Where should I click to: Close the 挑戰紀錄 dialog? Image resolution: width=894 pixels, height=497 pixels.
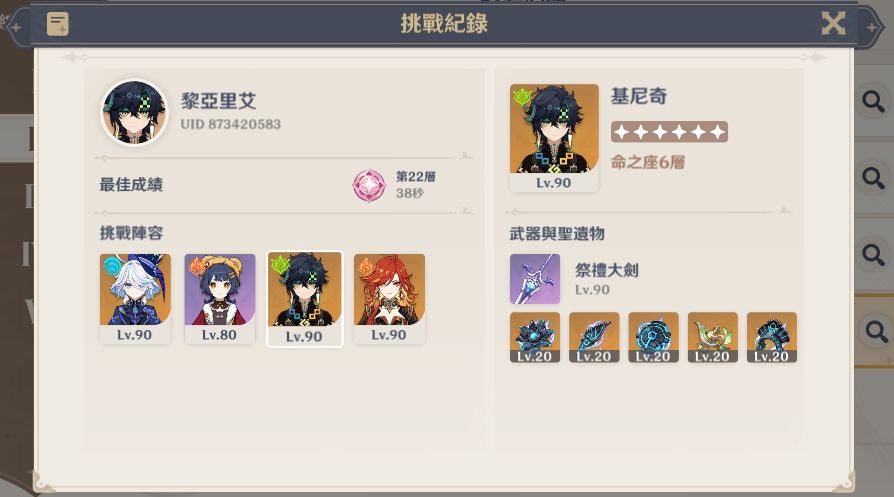pos(833,23)
